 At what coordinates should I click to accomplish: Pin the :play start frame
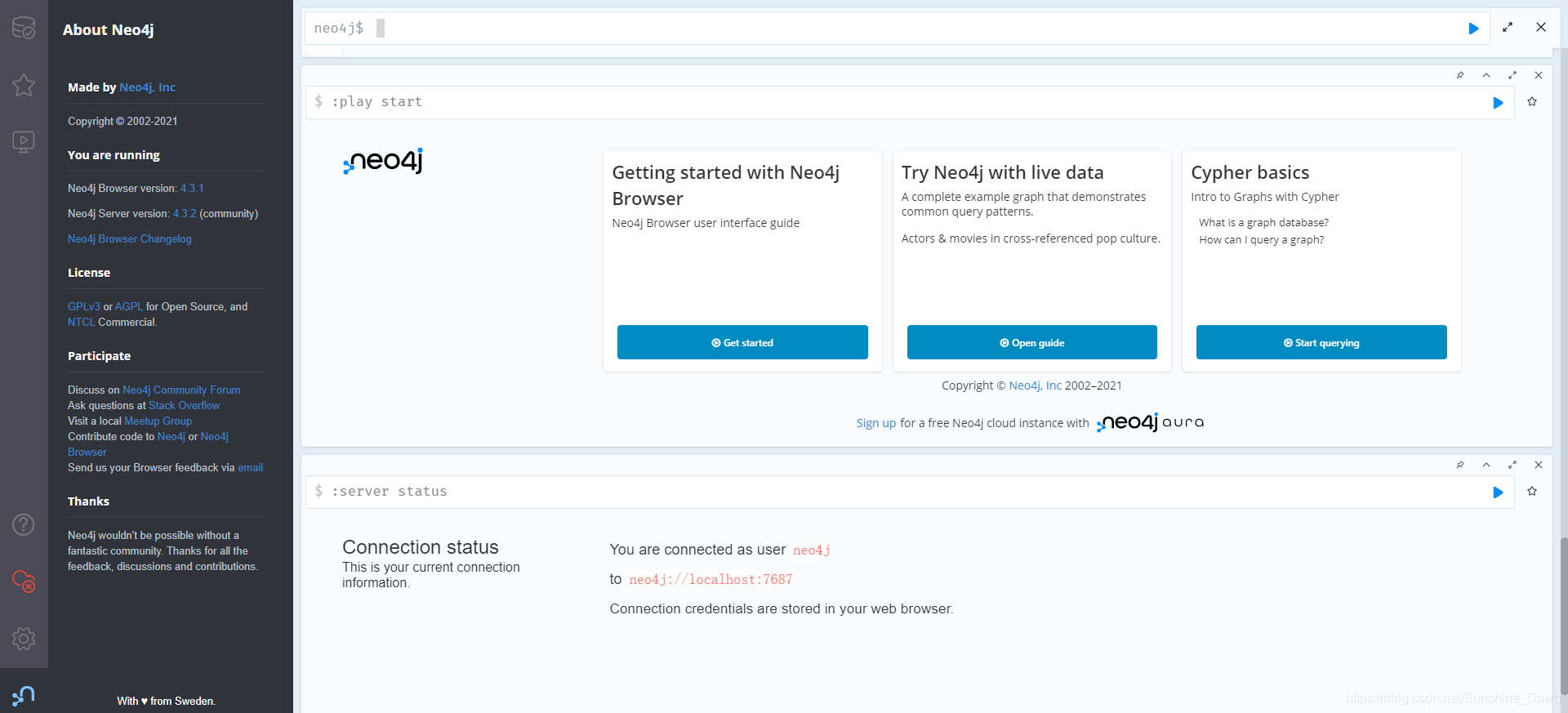[x=1460, y=75]
